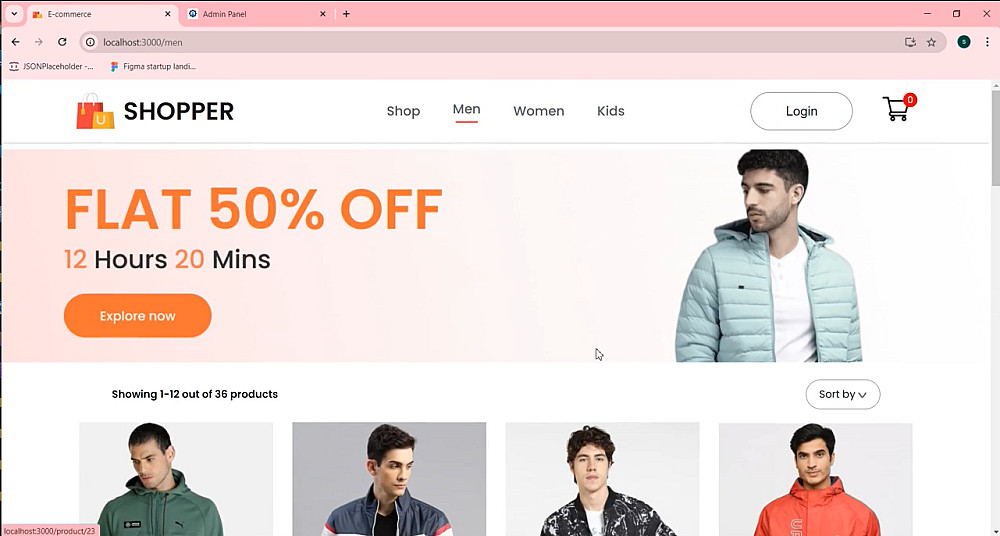Open the Sort by dropdown
The image size is (1000, 536).
[842, 394]
